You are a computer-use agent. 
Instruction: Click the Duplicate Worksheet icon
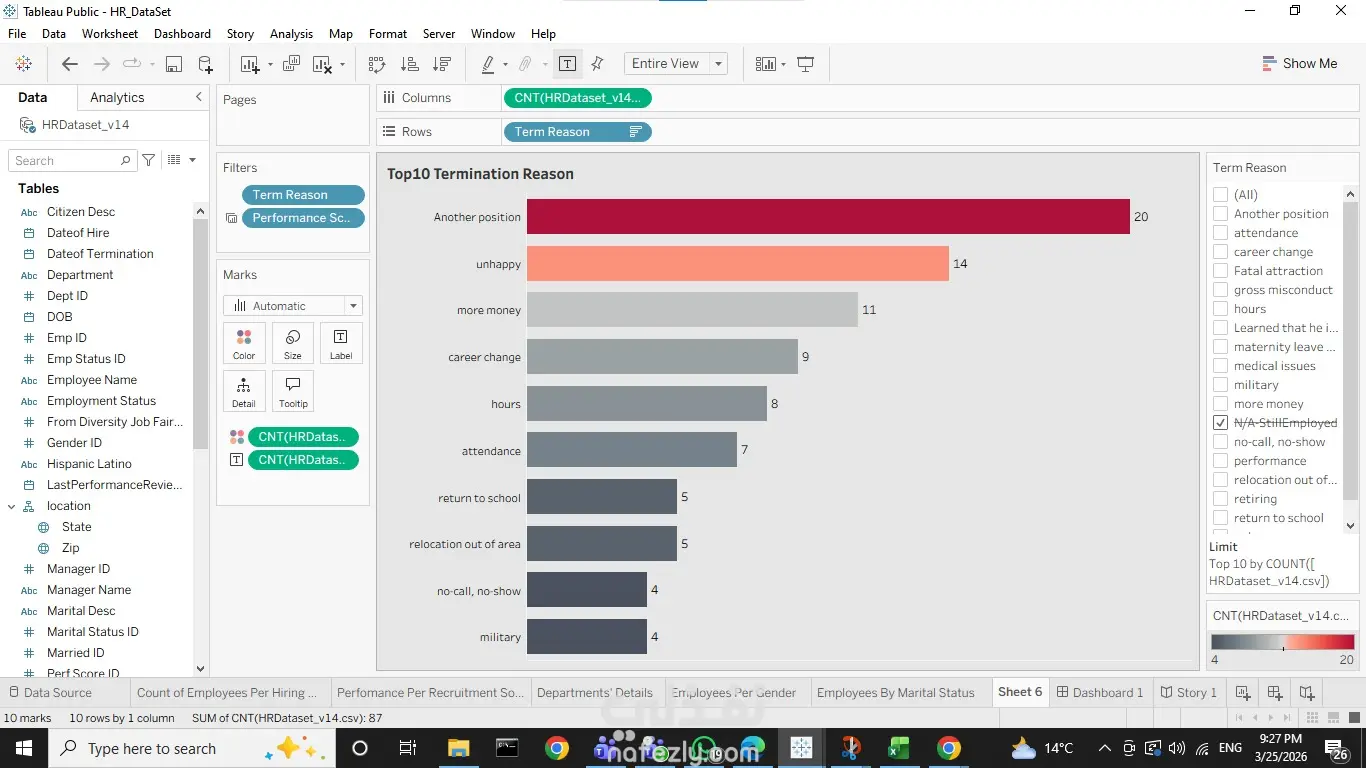(291, 64)
